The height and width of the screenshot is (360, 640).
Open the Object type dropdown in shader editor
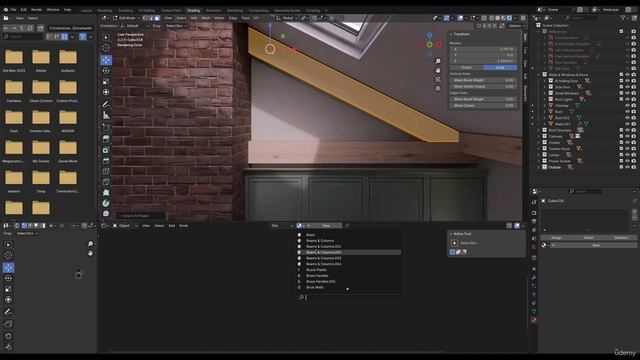click(124, 226)
